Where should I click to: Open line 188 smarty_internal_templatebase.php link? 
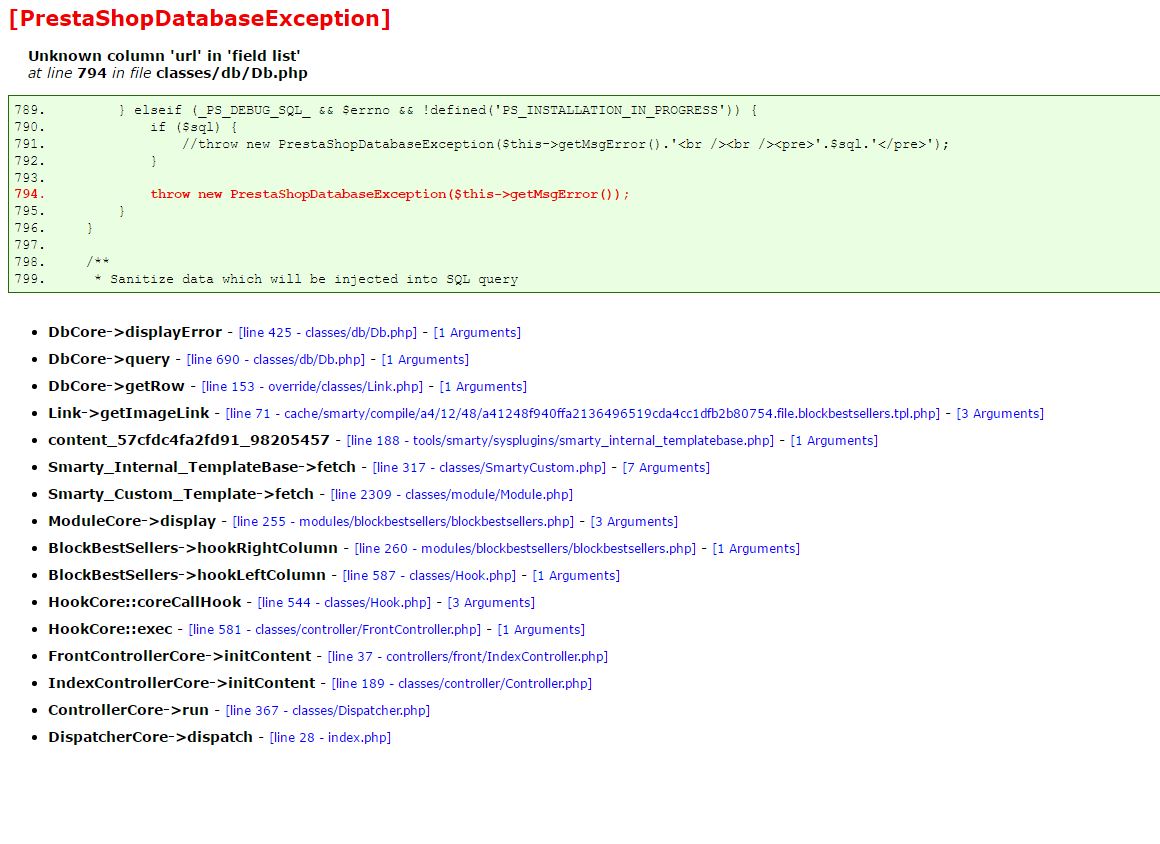pyautogui.click(x=560, y=441)
